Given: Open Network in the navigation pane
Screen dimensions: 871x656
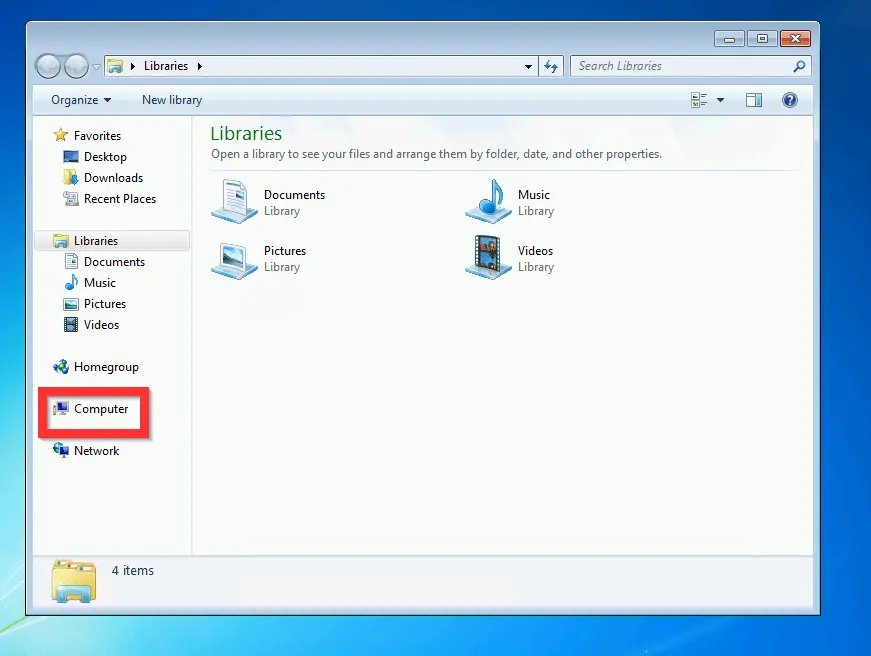Looking at the screenshot, I should (x=96, y=451).
